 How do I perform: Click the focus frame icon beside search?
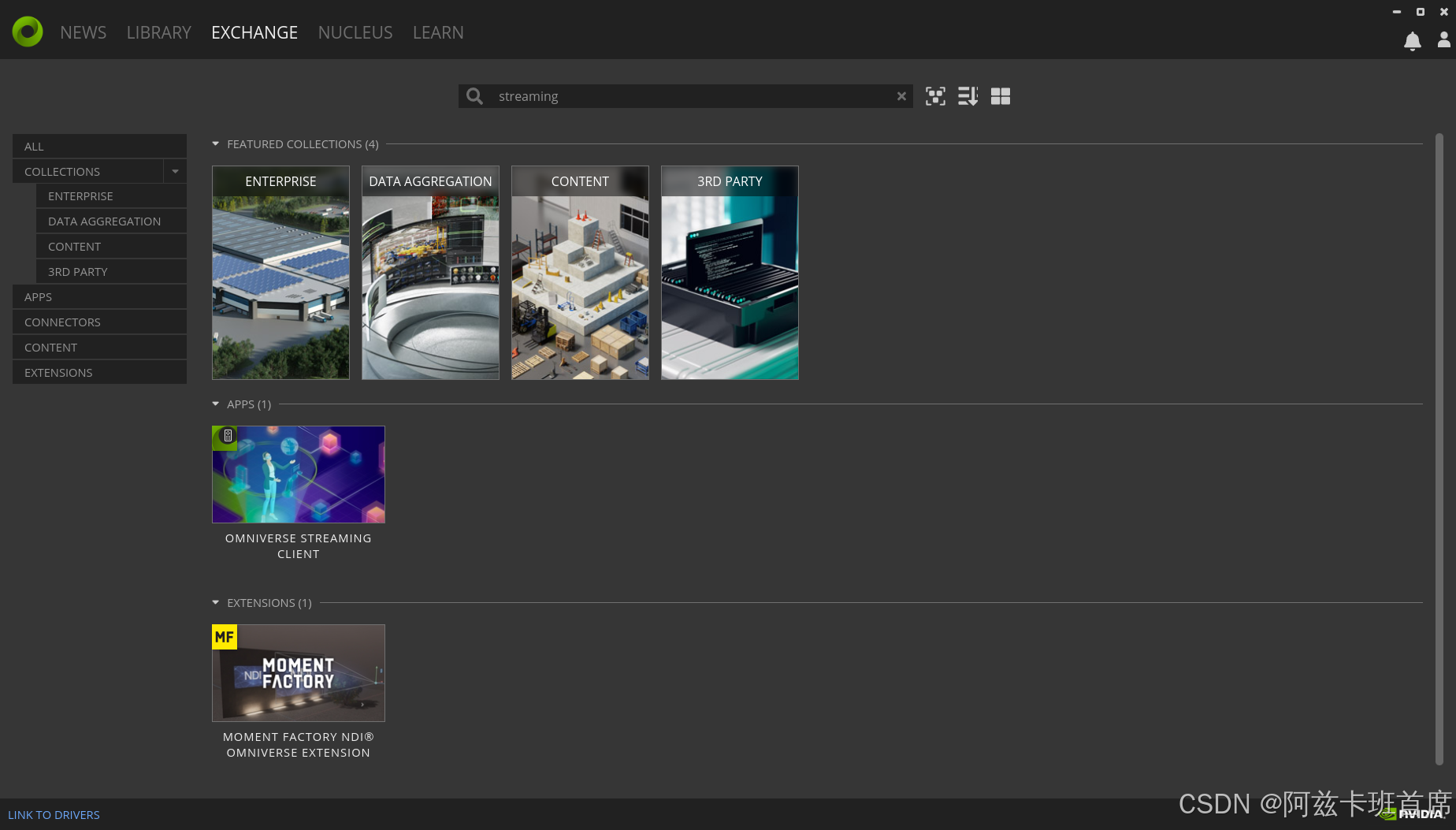[x=935, y=96]
